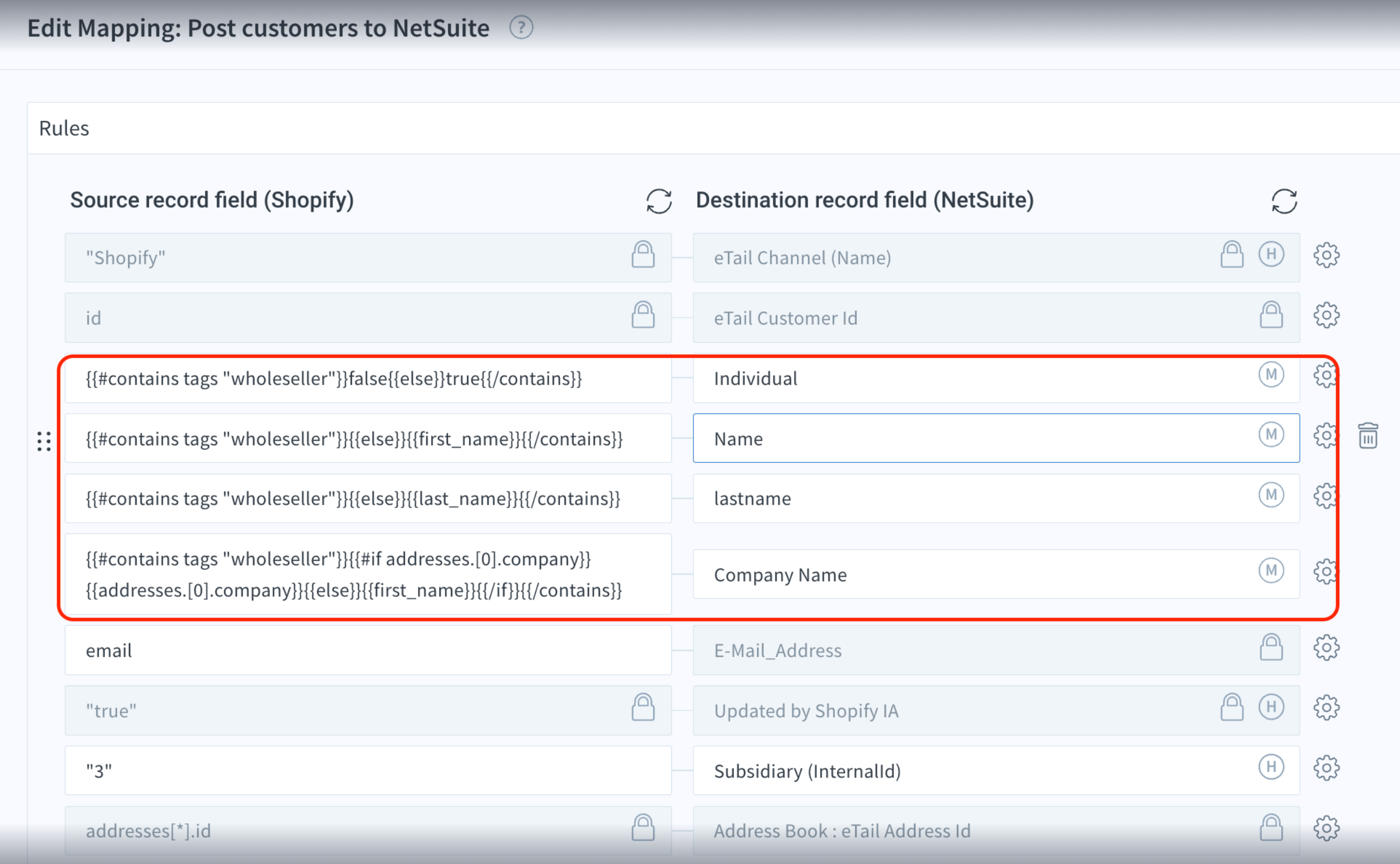Edit source field with wholeseller false/true expression

(x=368, y=379)
